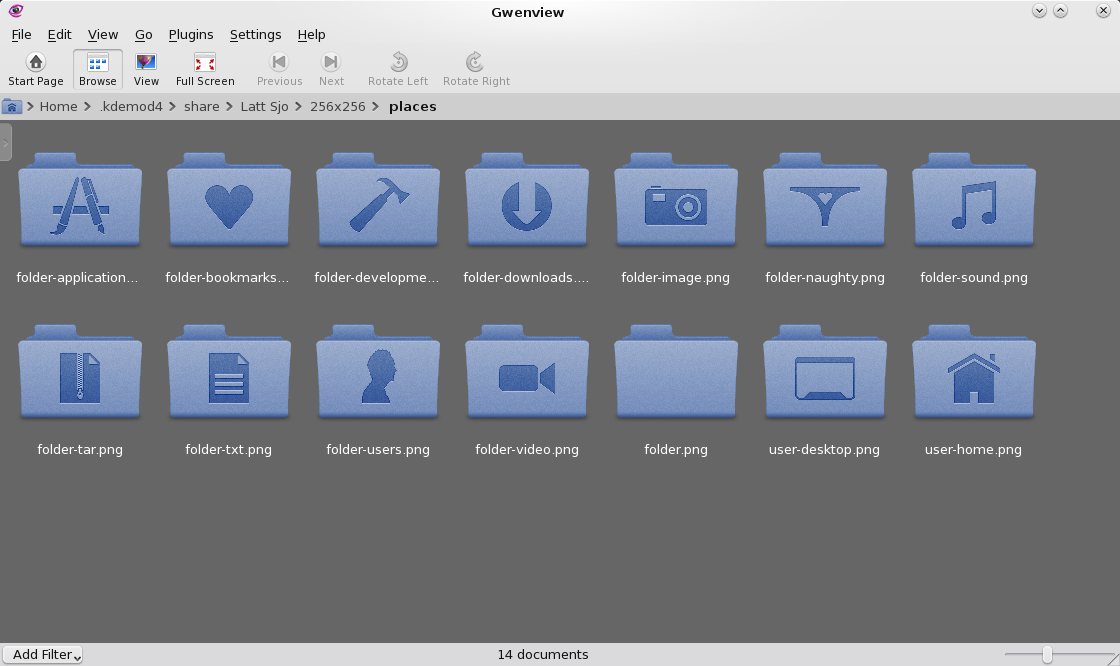The width and height of the screenshot is (1120, 666).
Task: Select the folder-sound music note thumbnail
Action: pos(974,200)
